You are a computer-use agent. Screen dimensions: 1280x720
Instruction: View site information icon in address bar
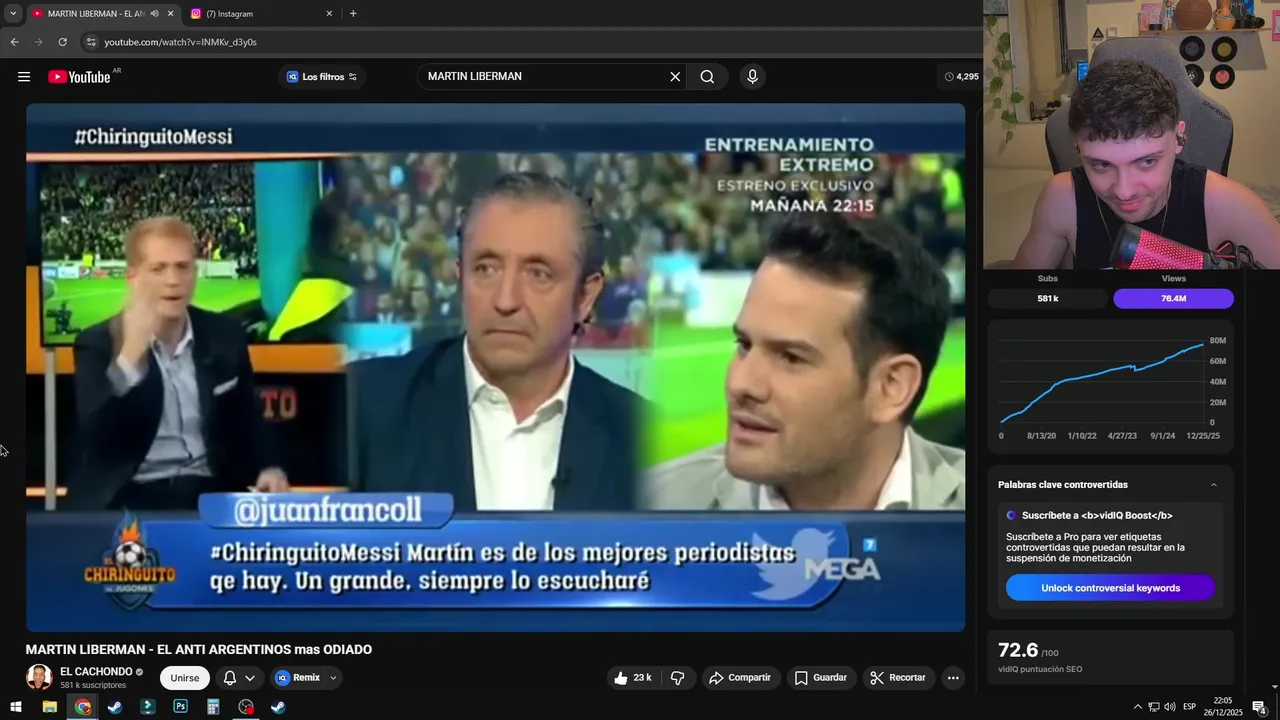pyautogui.click(x=91, y=42)
